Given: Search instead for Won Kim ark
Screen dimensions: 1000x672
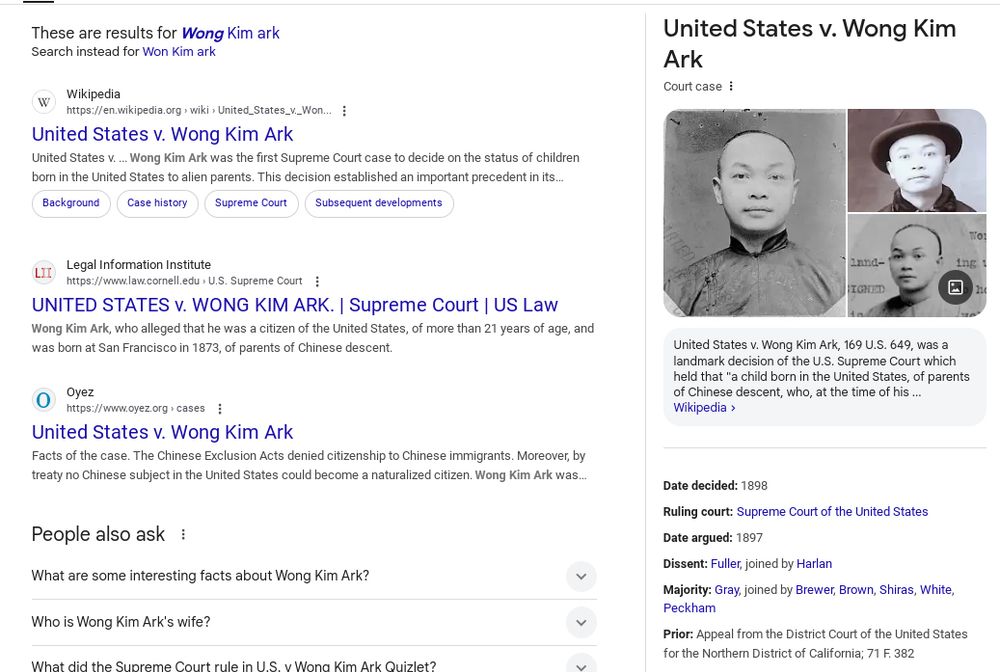Looking at the screenshot, I should (x=179, y=52).
